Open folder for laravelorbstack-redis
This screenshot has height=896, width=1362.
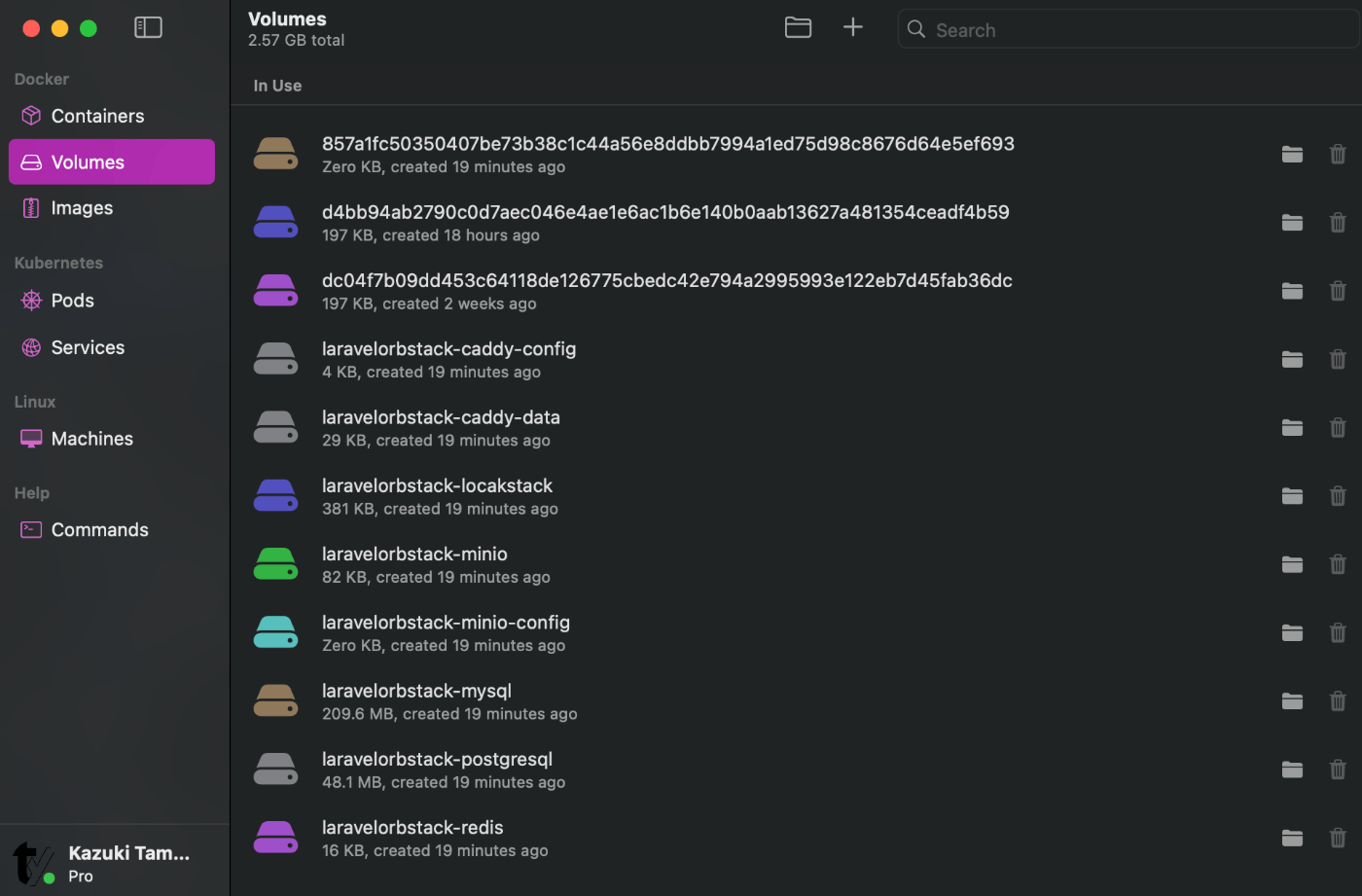[1292, 838]
